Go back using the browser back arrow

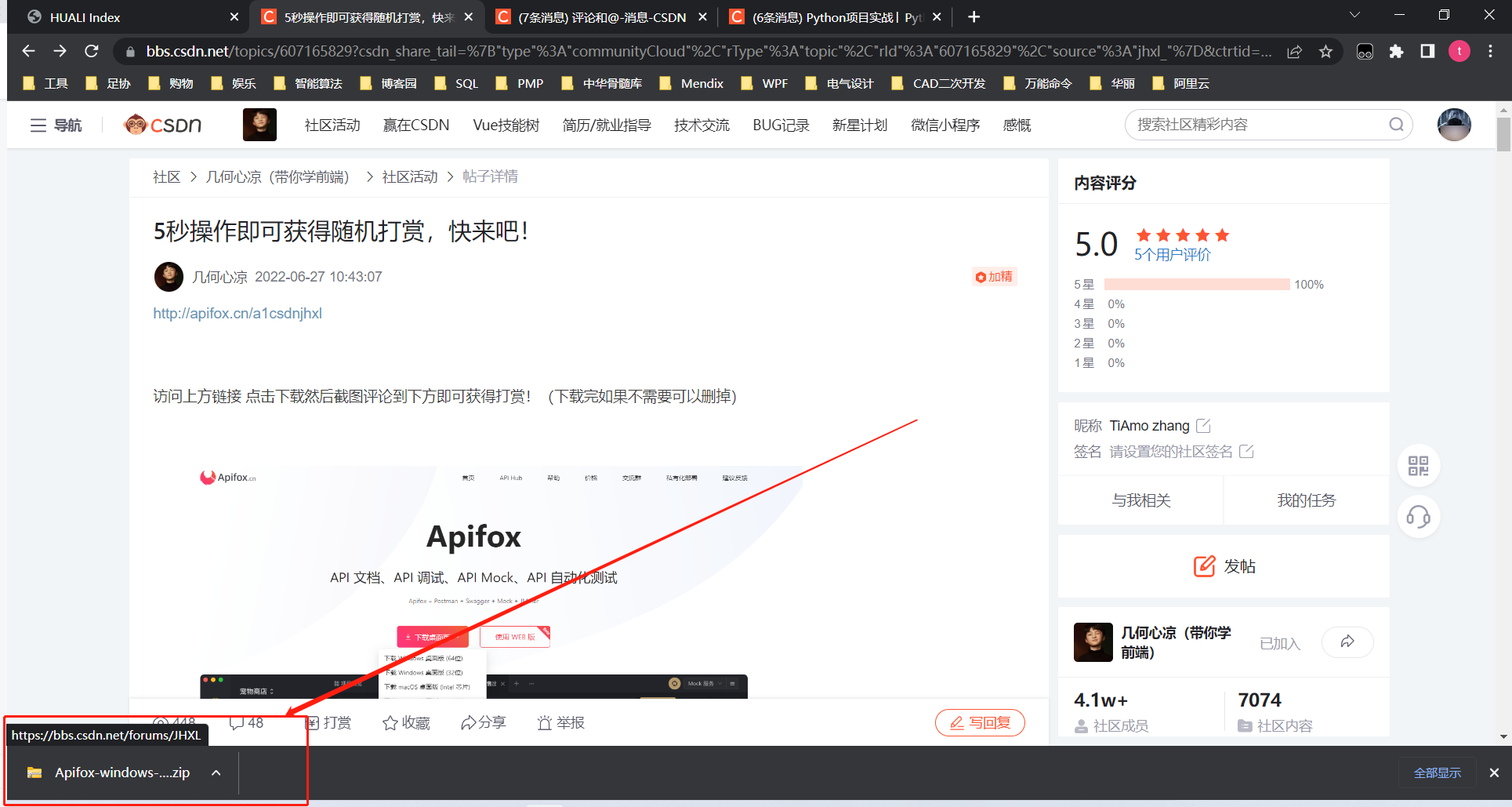pyautogui.click(x=29, y=51)
